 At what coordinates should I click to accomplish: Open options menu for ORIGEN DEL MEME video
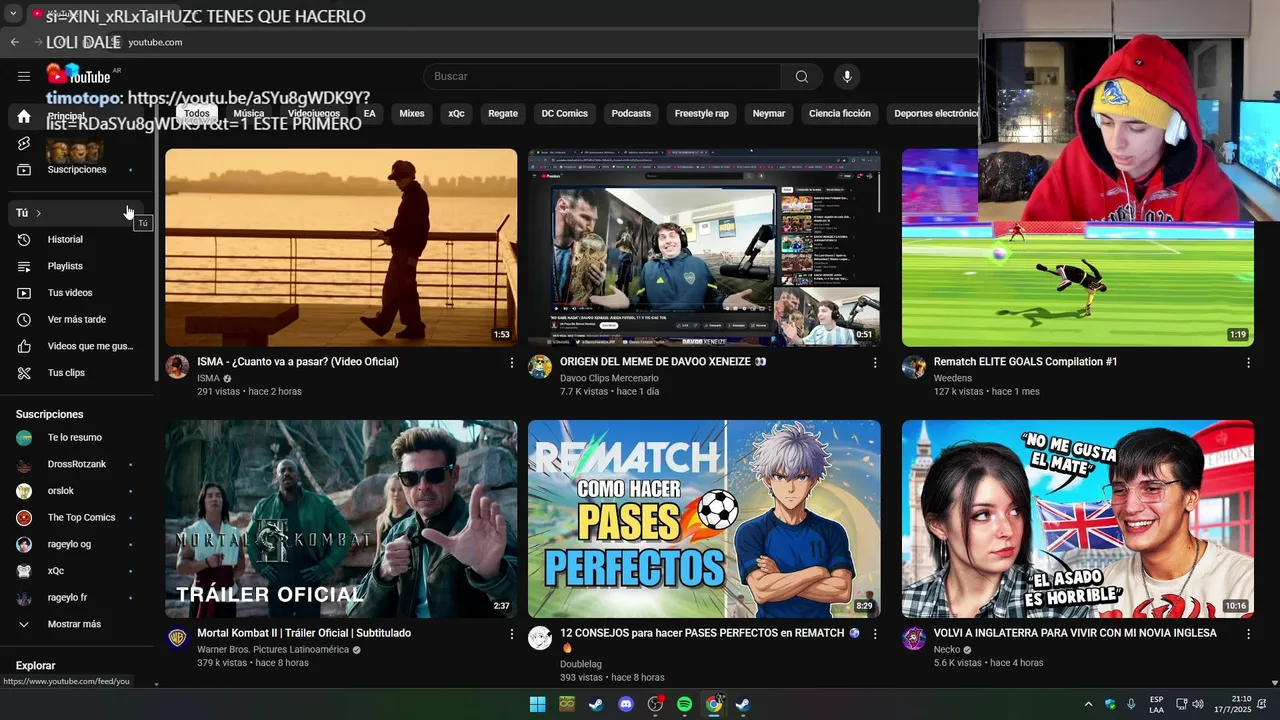(x=875, y=362)
